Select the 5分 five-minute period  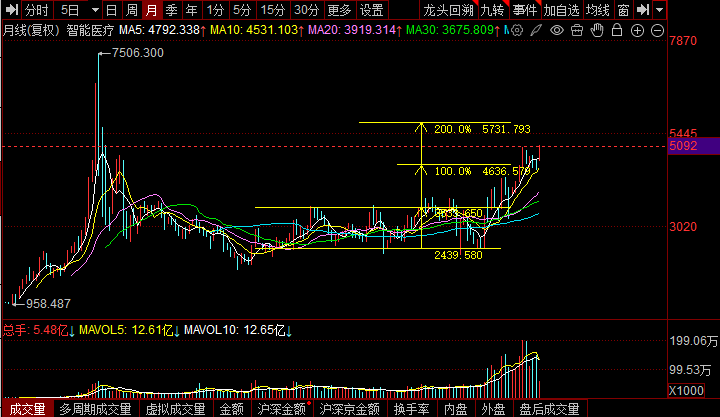(x=242, y=10)
